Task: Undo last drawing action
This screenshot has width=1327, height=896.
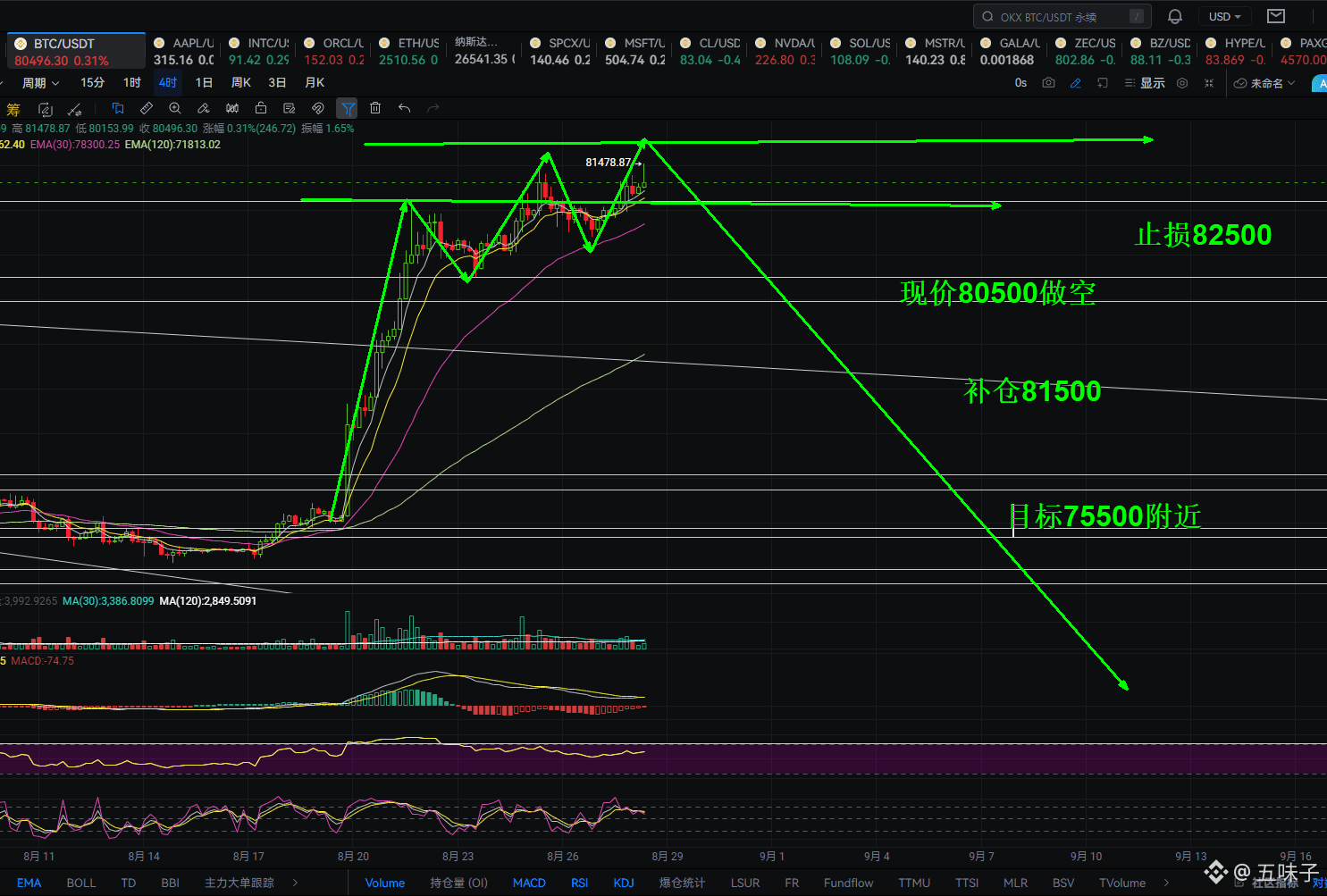Action: 405,108
